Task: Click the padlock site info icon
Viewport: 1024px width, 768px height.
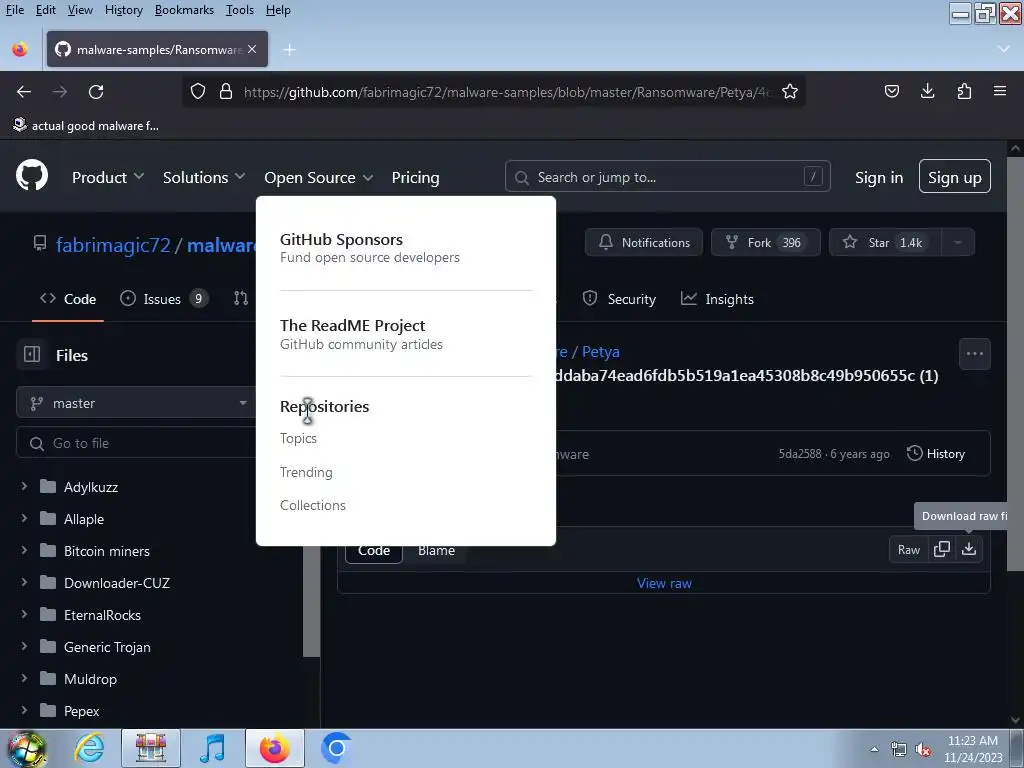Action: [x=226, y=91]
